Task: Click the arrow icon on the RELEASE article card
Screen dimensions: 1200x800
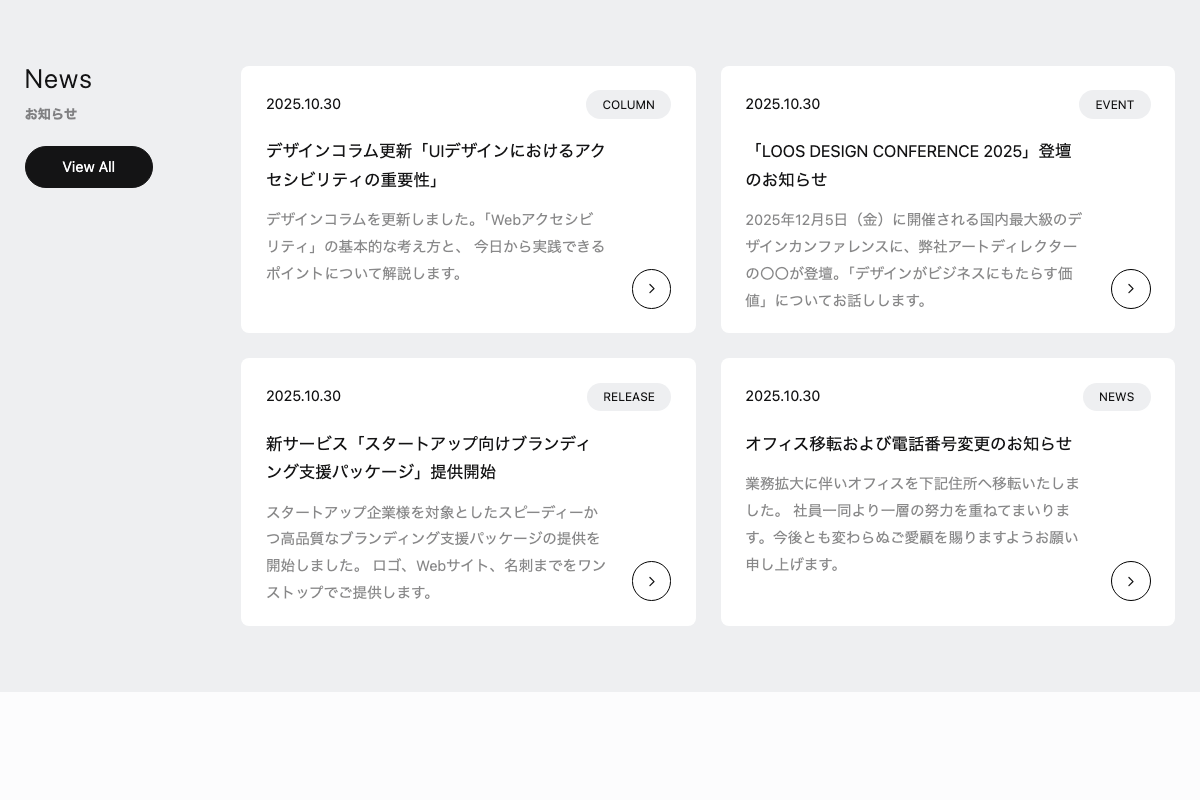Action: coord(651,581)
